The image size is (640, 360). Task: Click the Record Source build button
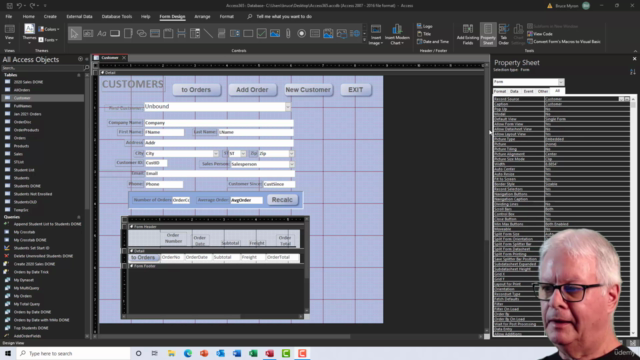coord(627,99)
